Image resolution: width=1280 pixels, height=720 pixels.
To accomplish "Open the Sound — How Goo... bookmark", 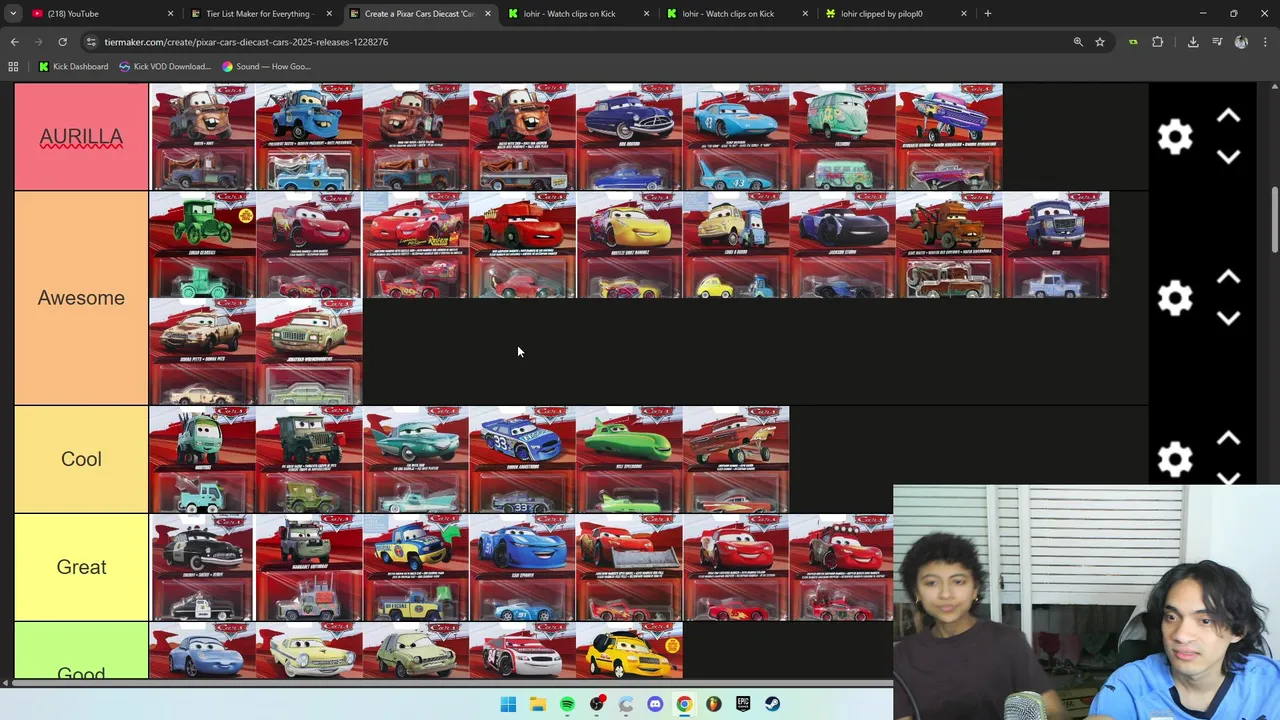I will [267, 67].
